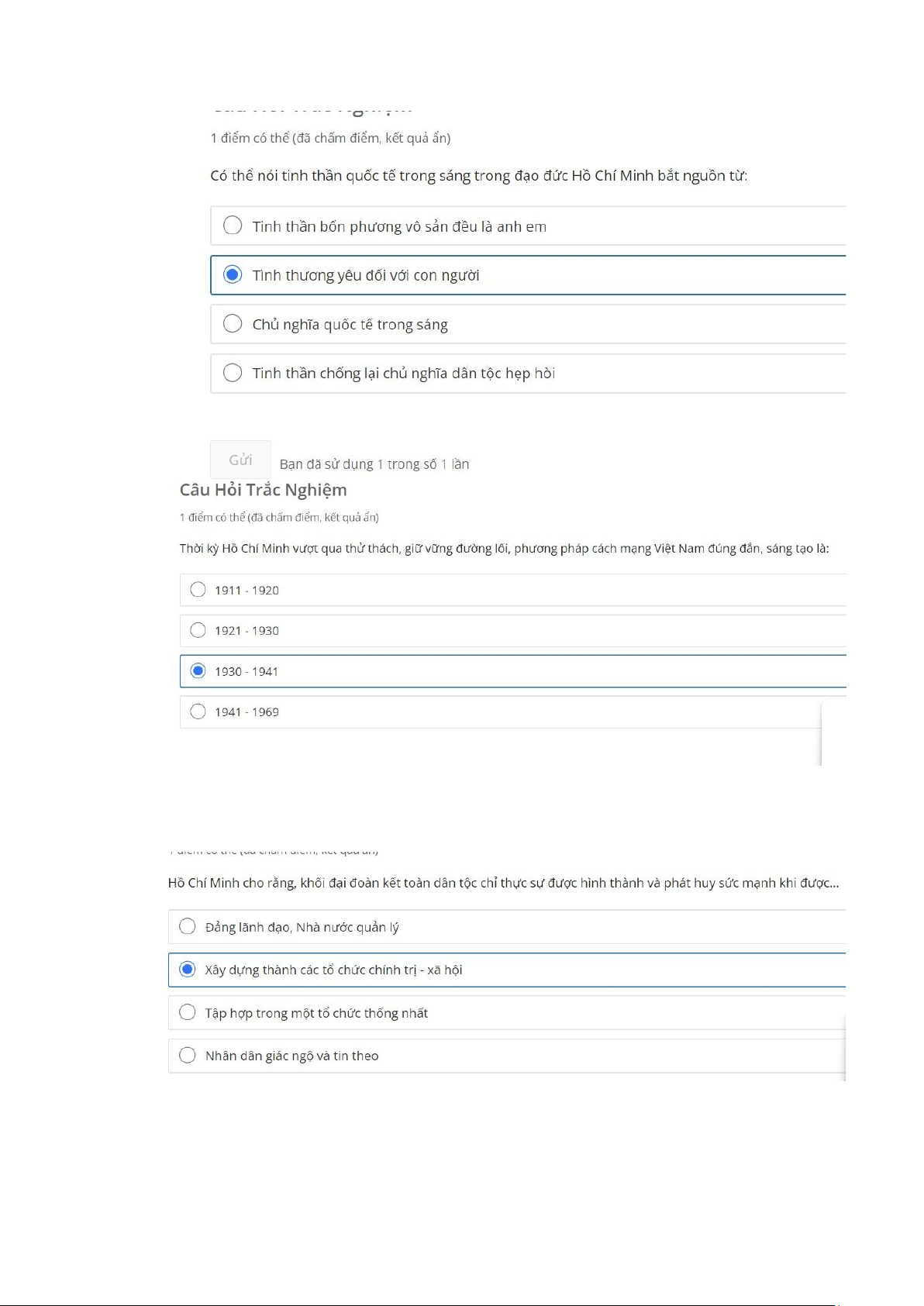This screenshot has width=924, height=1306.
Task: Choose "Xây dựng thành các tổ chức chính trị - xã hội"
Action: [188, 969]
